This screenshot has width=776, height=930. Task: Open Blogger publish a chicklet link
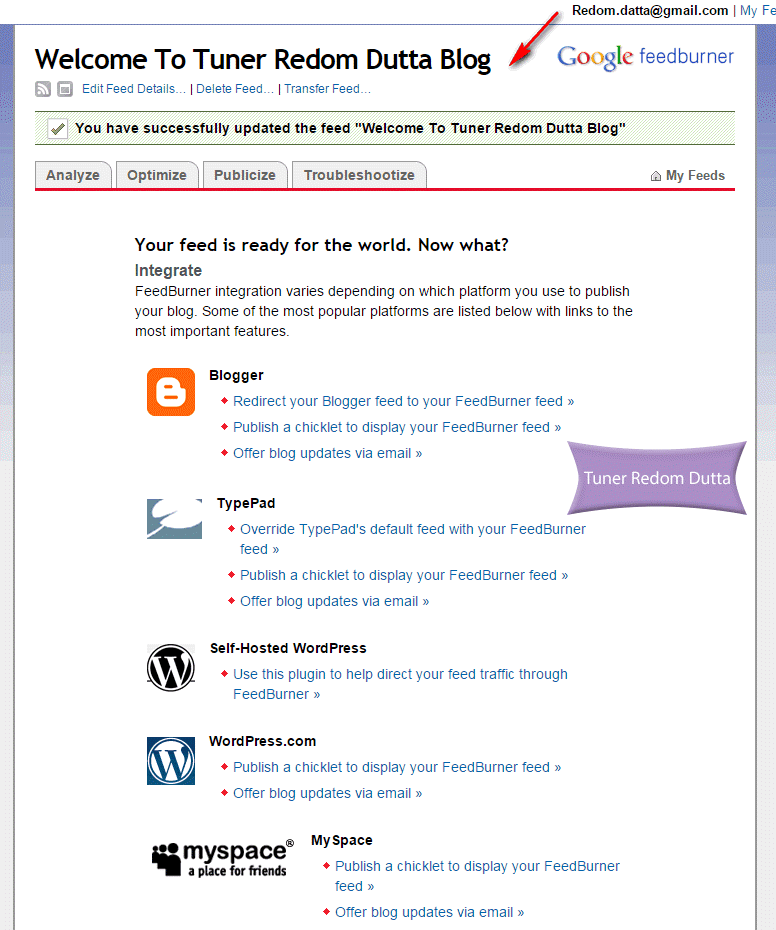(397, 428)
